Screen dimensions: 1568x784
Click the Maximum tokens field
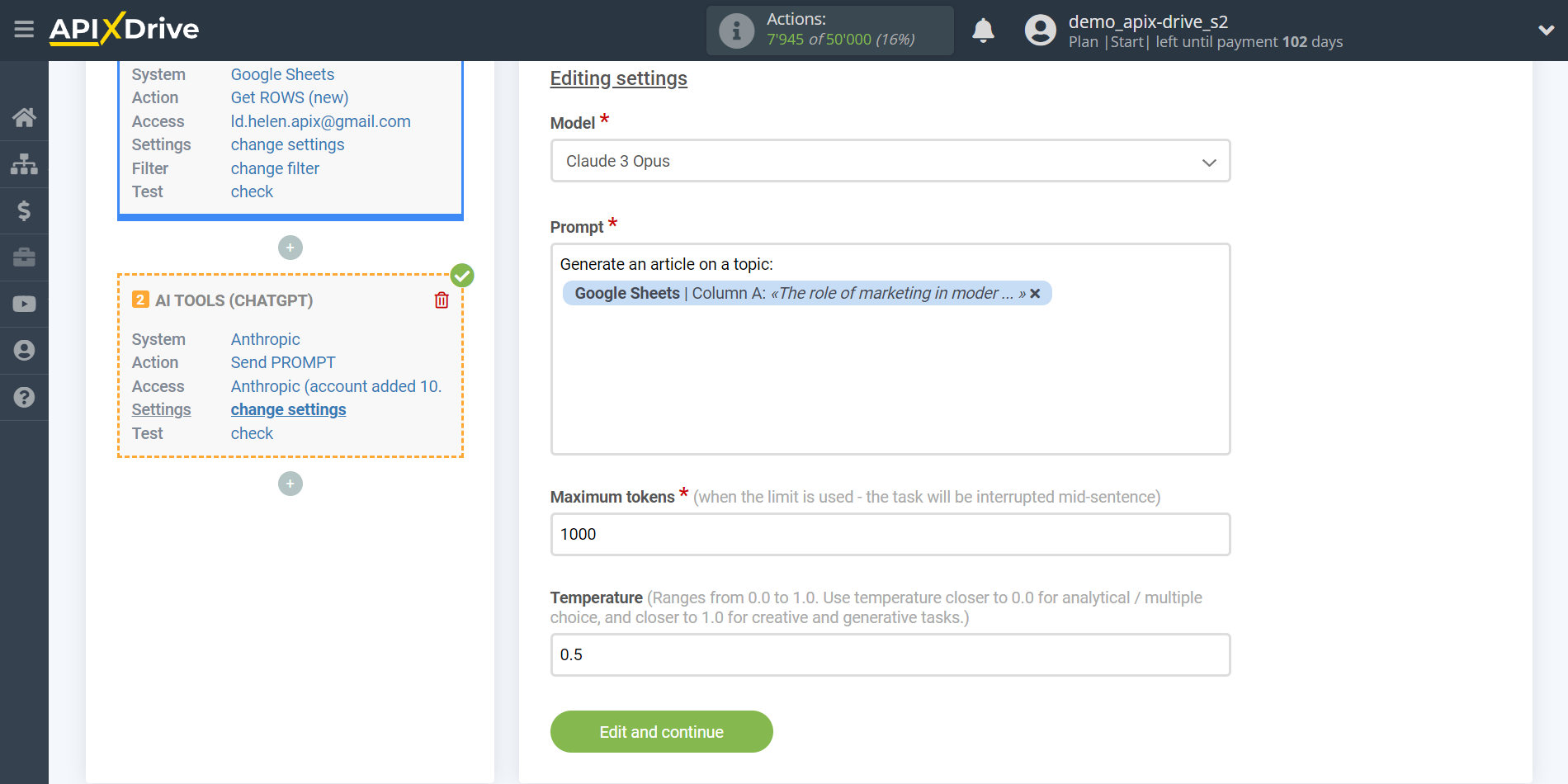click(x=890, y=535)
